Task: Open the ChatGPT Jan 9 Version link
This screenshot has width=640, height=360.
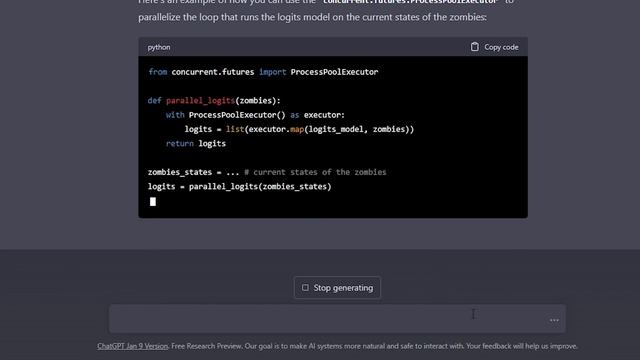Action: point(133,346)
